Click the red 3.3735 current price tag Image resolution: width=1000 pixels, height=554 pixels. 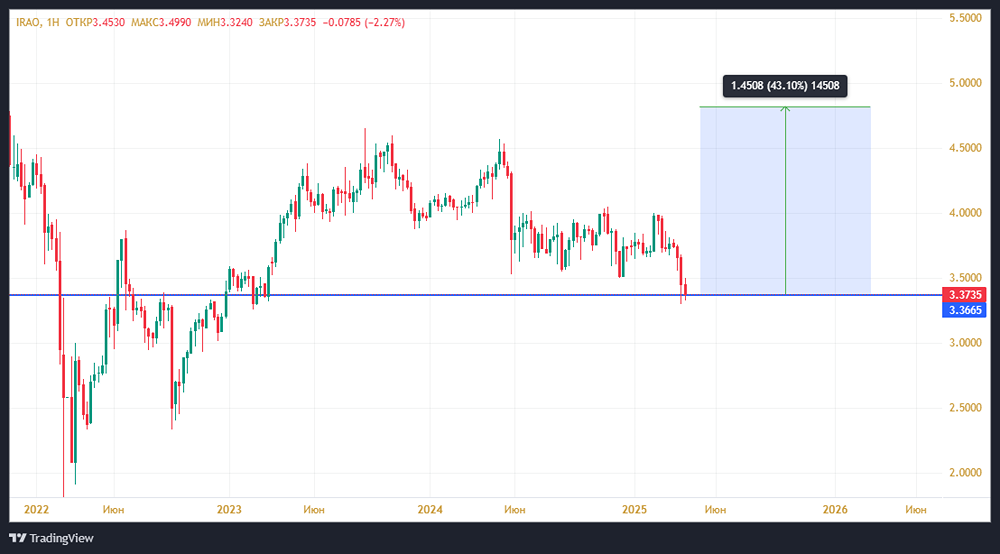coord(966,295)
